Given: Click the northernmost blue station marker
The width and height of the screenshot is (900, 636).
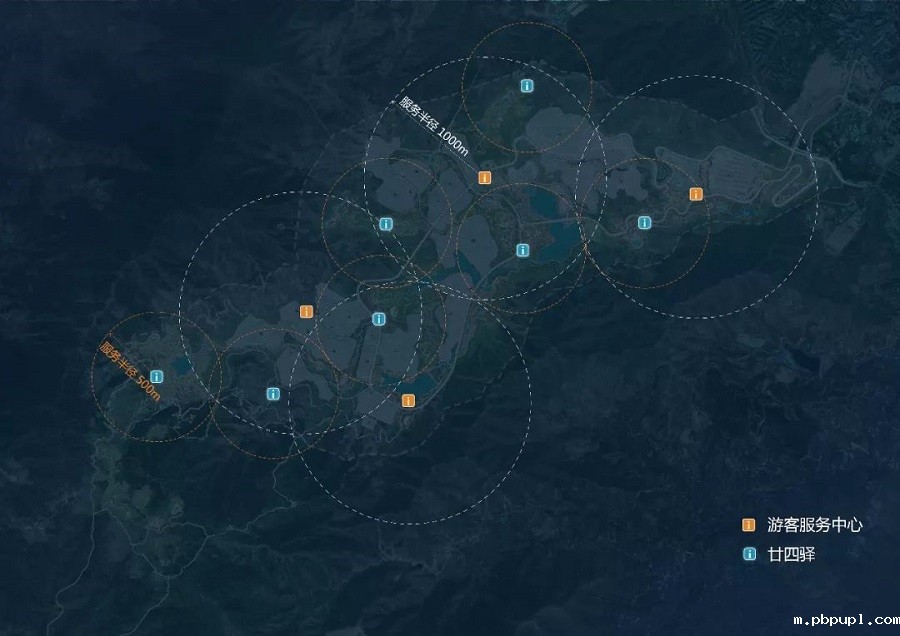Looking at the screenshot, I should click(527, 86).
